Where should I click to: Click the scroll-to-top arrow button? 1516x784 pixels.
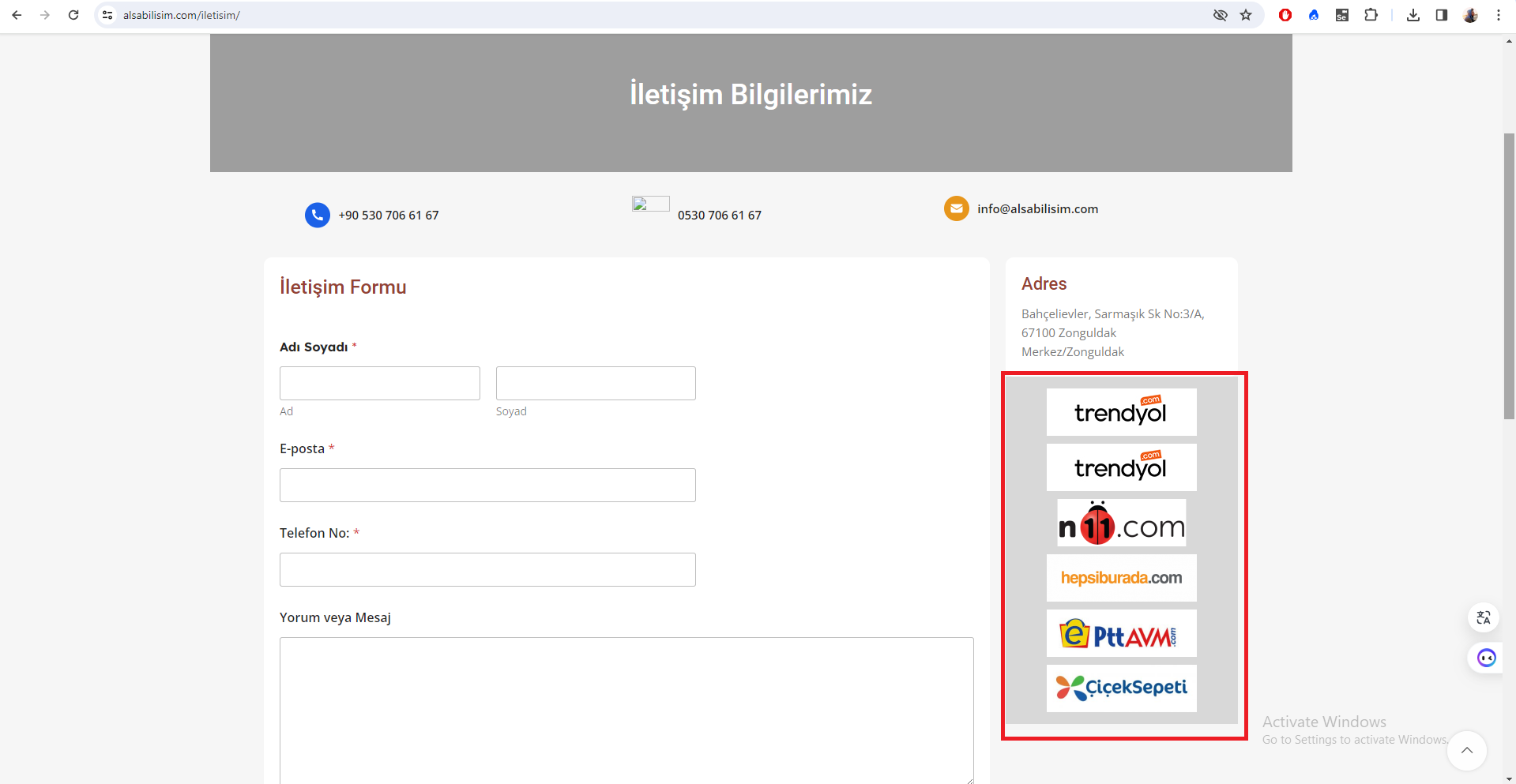pos(1467,751)
